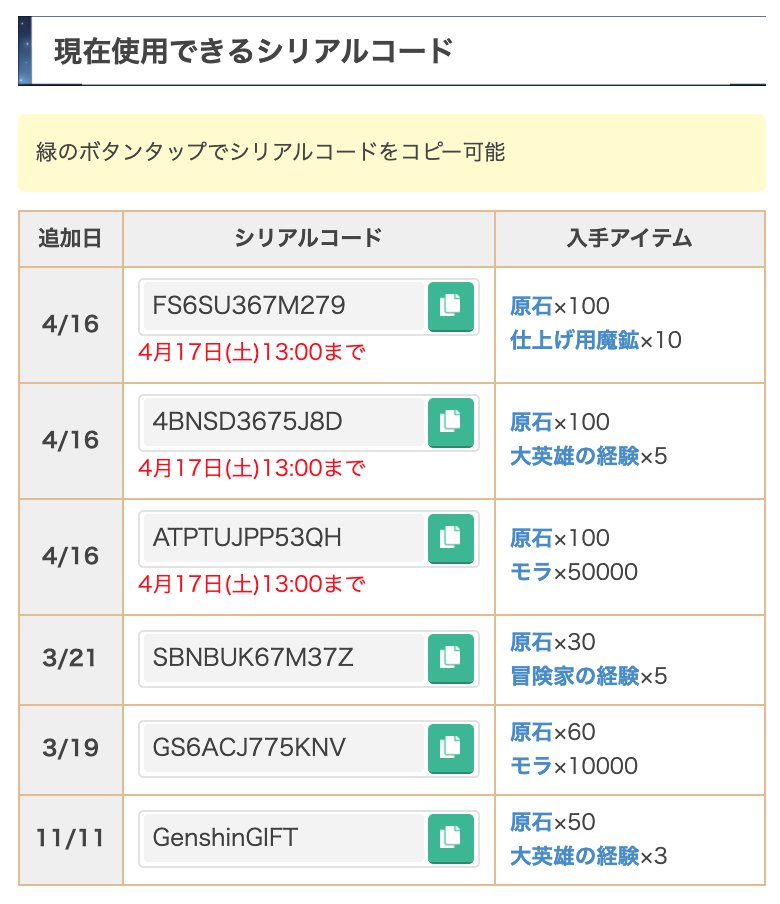Select the FS6SU367M279 code field

pyautogui.click(x=284, y=306)
